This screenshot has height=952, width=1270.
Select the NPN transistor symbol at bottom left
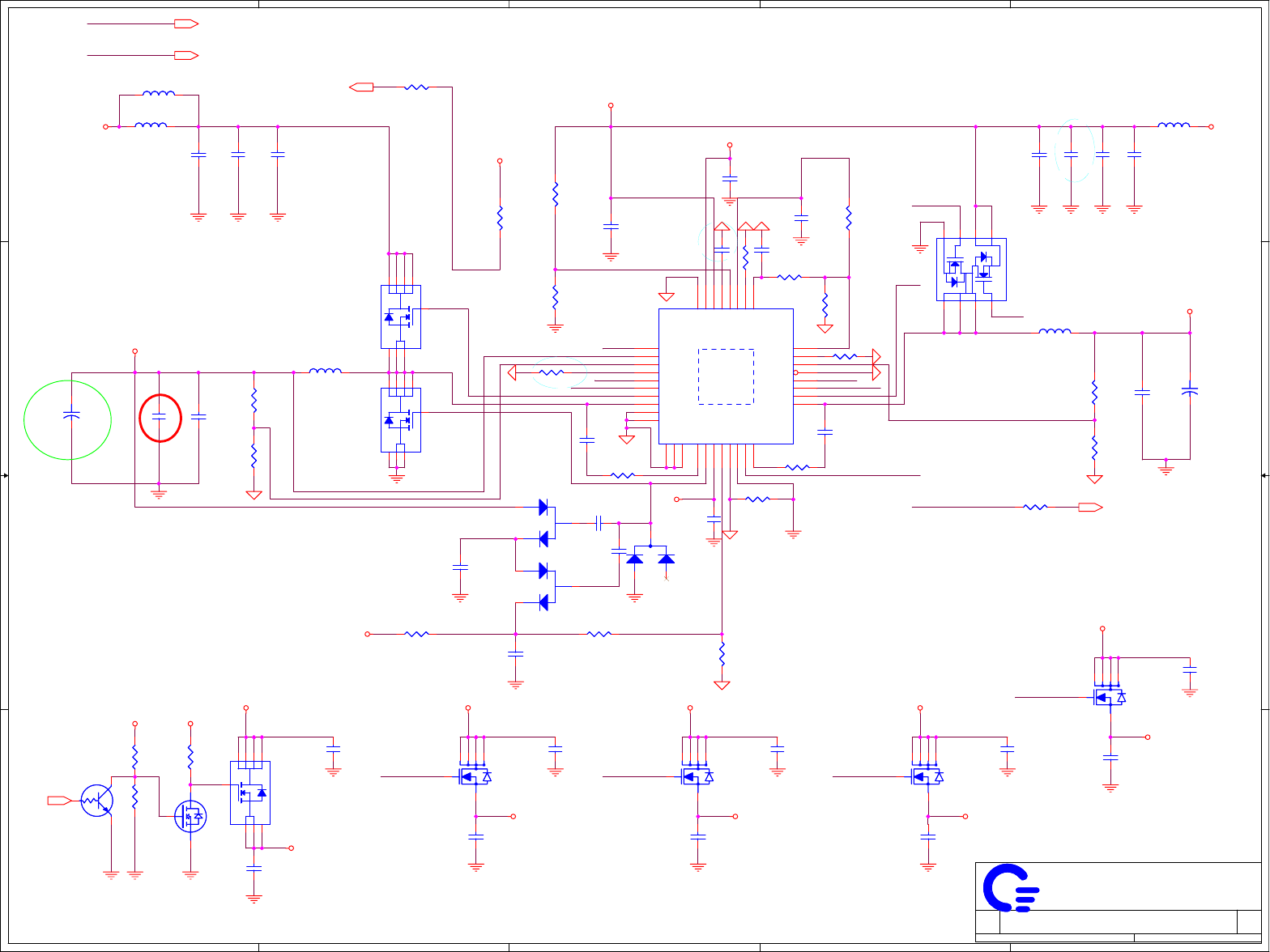(x=97, y=801)
